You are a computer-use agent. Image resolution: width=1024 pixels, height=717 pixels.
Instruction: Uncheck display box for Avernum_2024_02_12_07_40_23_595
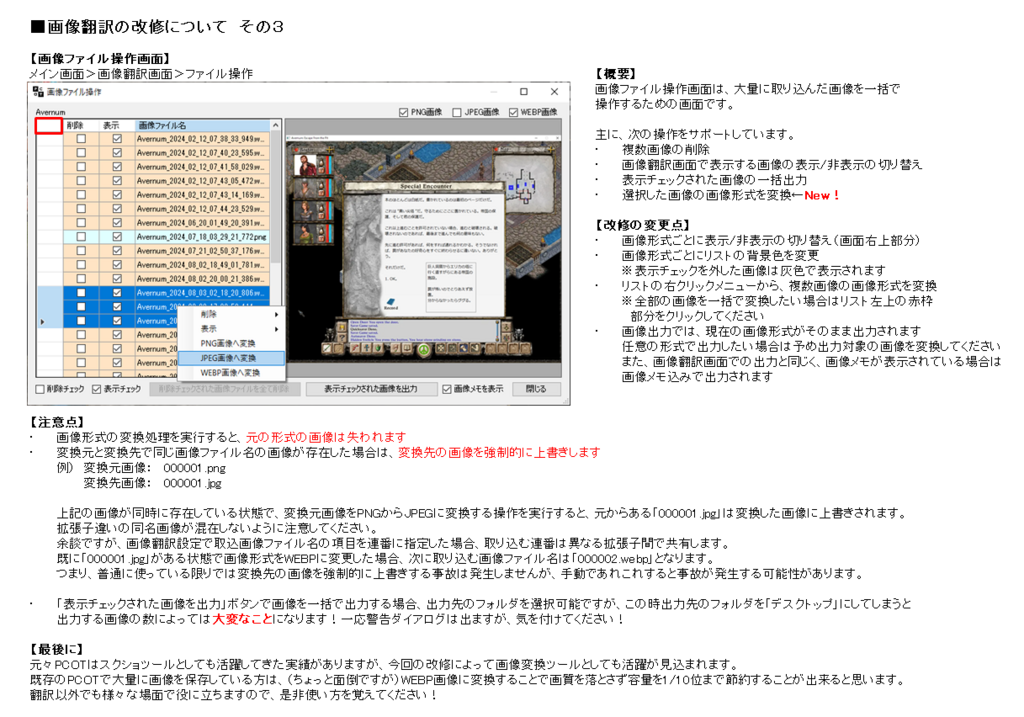point(117,153)
